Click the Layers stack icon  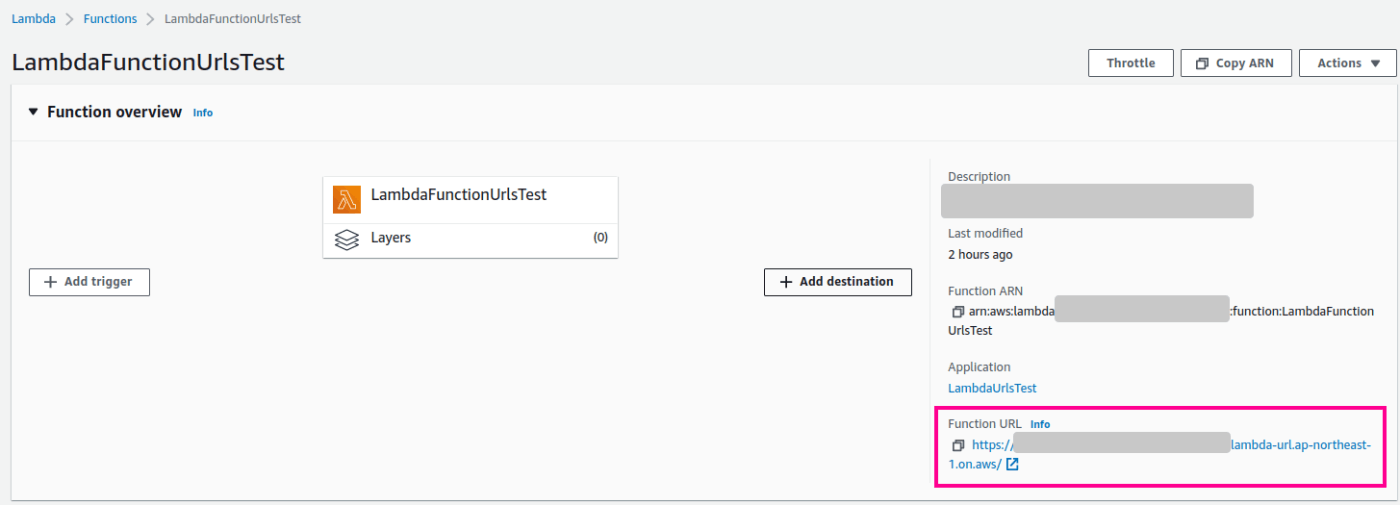[347, 240]
